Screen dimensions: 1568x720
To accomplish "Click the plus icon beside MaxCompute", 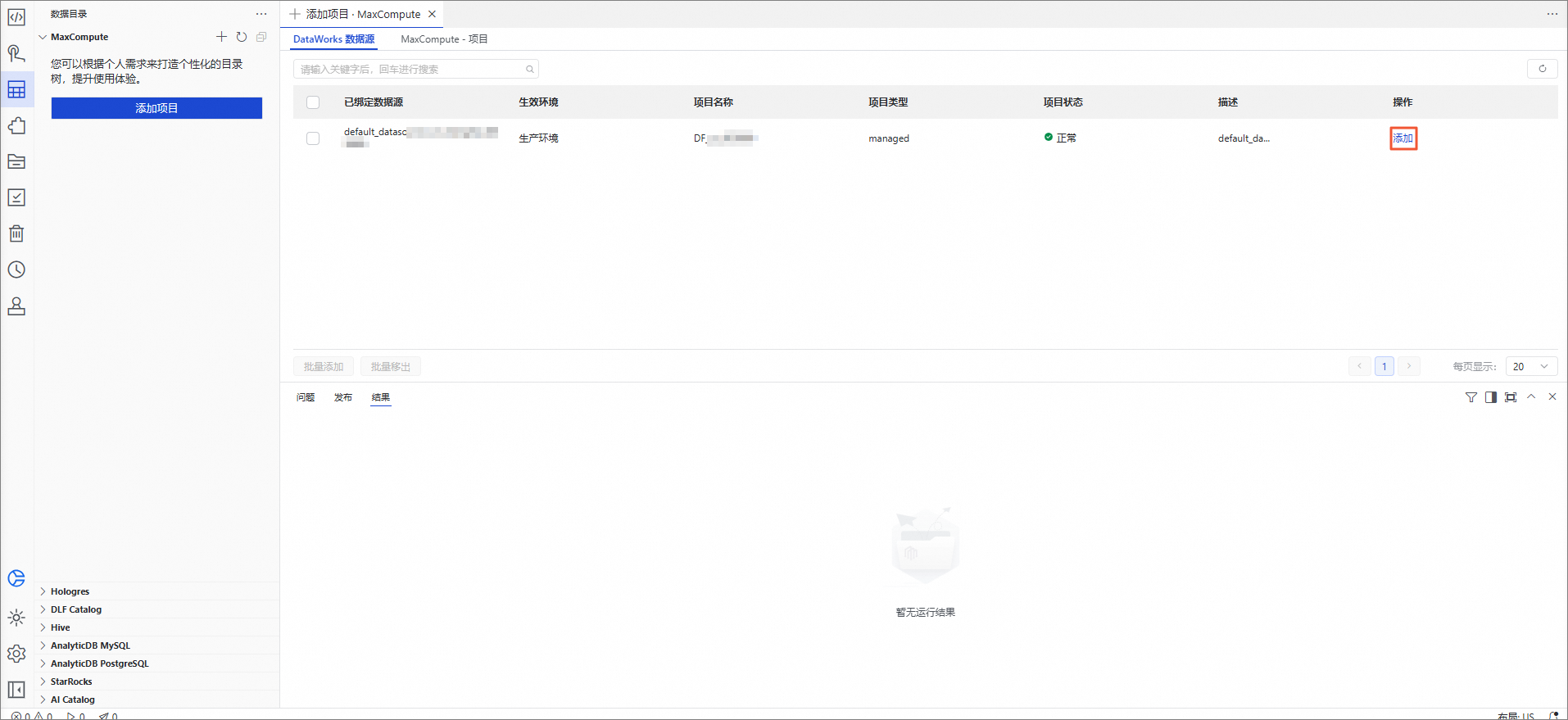I will click(x=221, y=37).
